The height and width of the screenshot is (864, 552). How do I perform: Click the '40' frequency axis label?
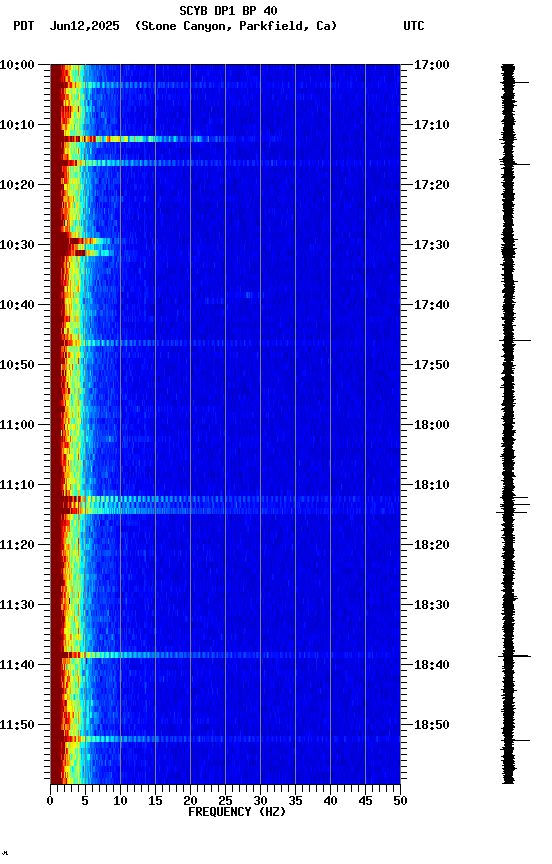tap(330, 801)
